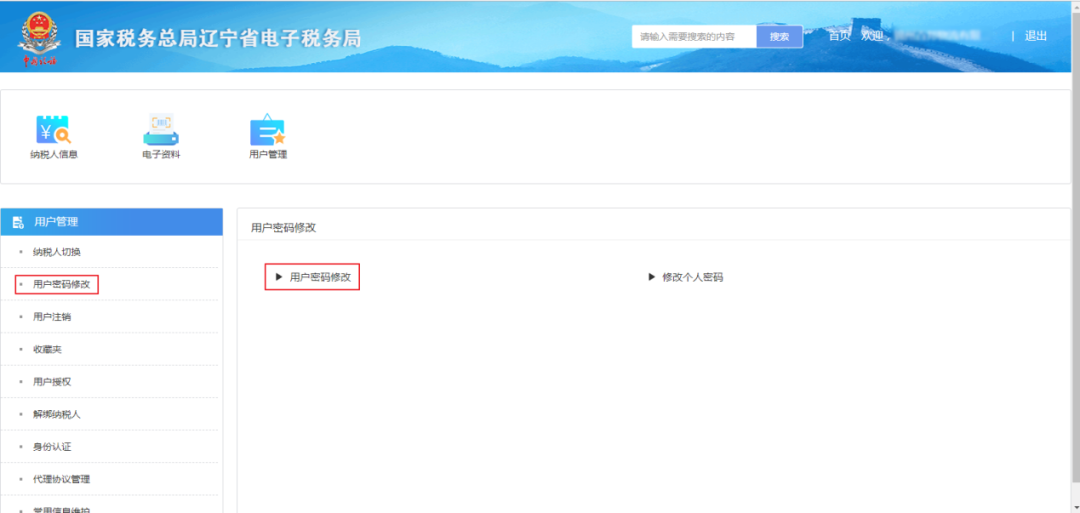
Task: Go to 首页 link in header
Action: click(x=839, y=36)
